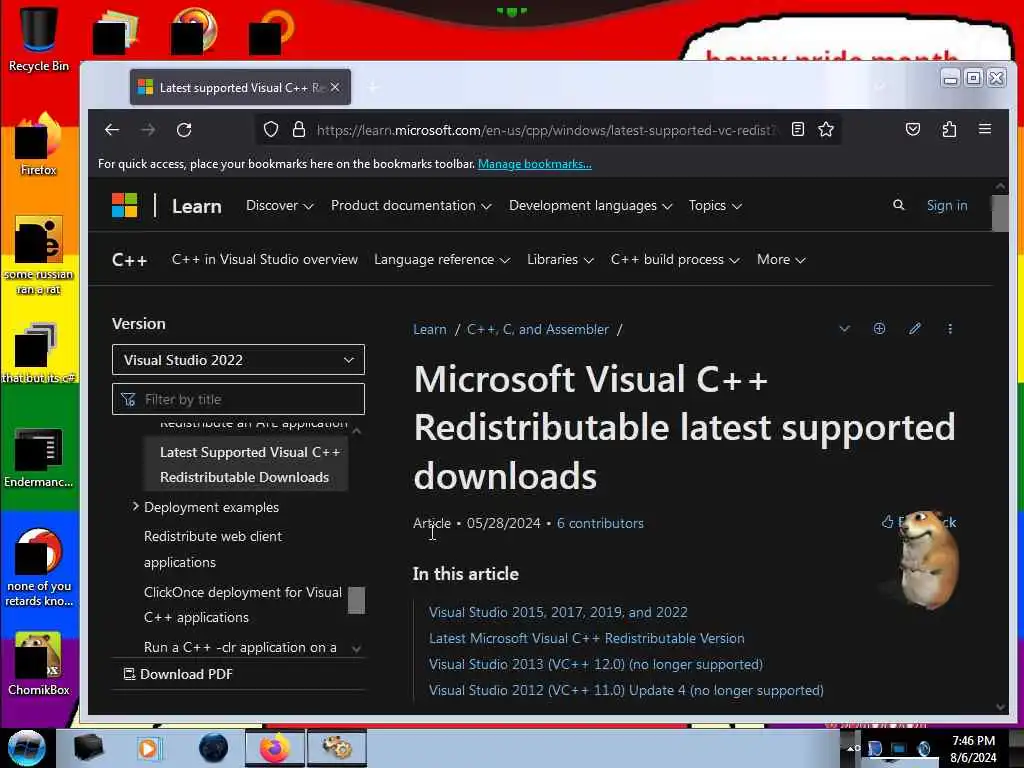Close the Latest supported Visual C++ tab

[335, 87]
